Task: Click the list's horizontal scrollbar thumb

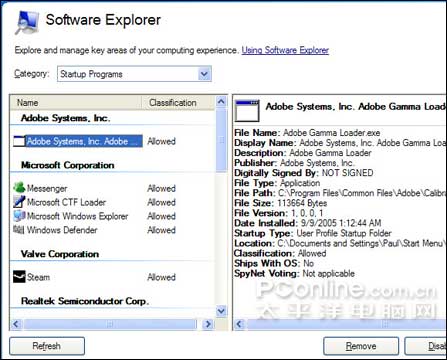Action: click(110, 324)
